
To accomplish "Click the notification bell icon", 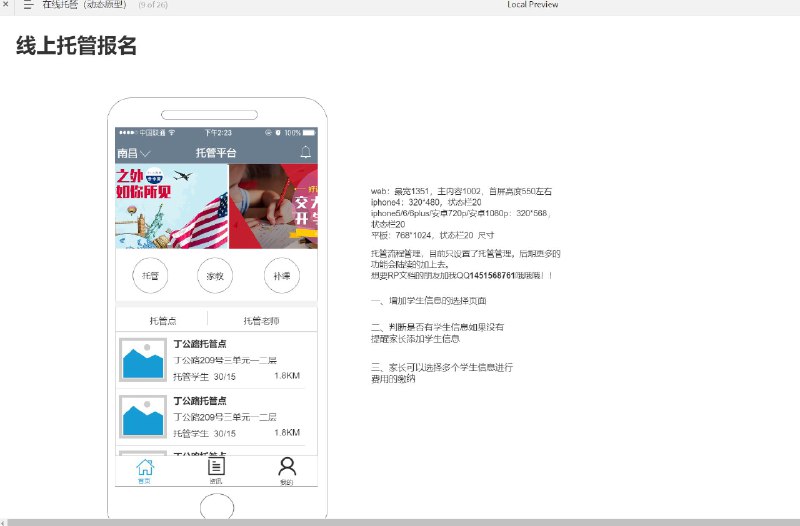I will [305, 152].
